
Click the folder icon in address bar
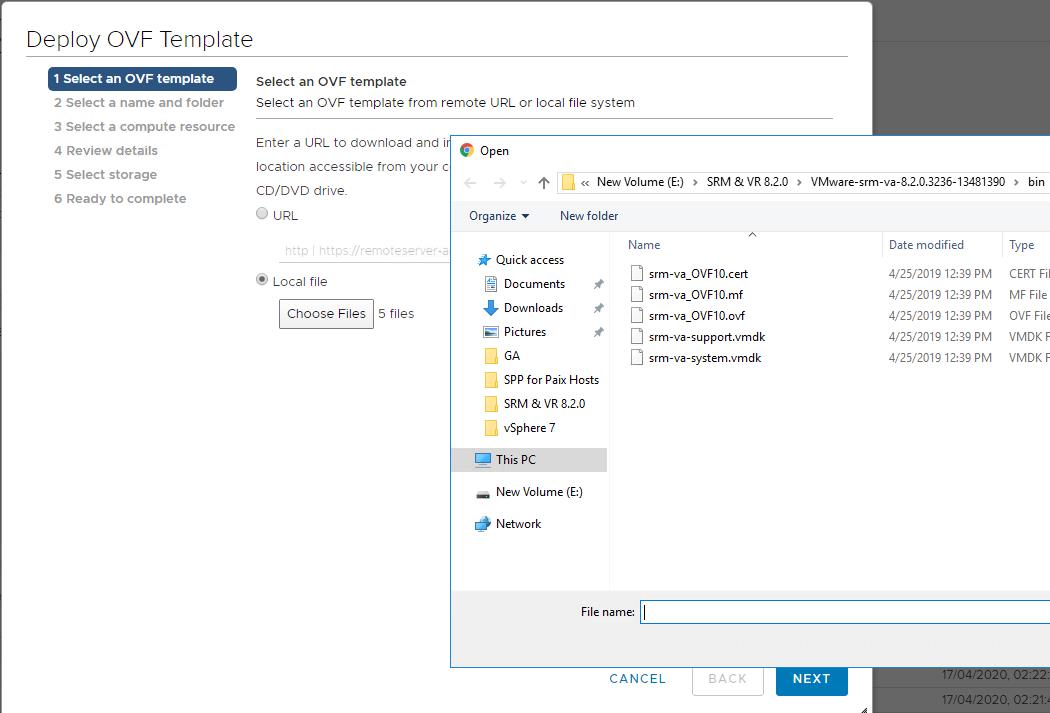[568, 182]
